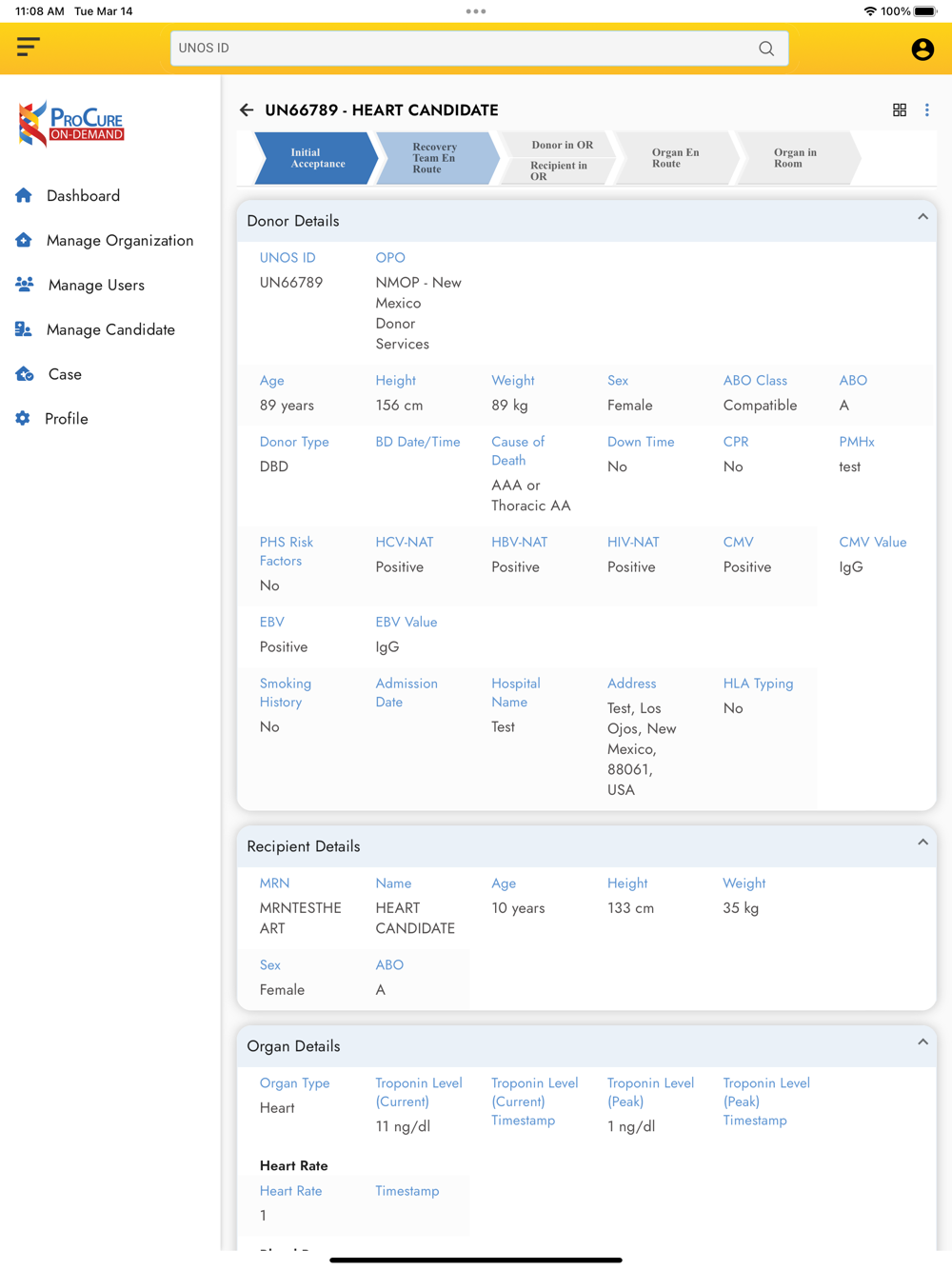Click the Test, Los Ojos address text

(642, 749)
